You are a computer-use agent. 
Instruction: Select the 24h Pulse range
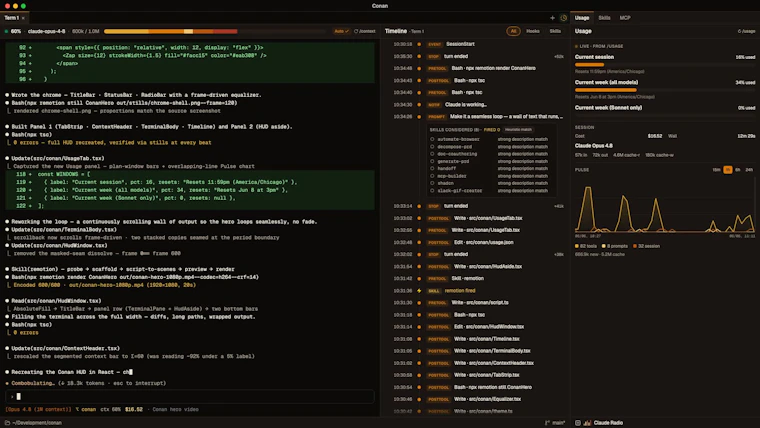(x=749, y=170)
